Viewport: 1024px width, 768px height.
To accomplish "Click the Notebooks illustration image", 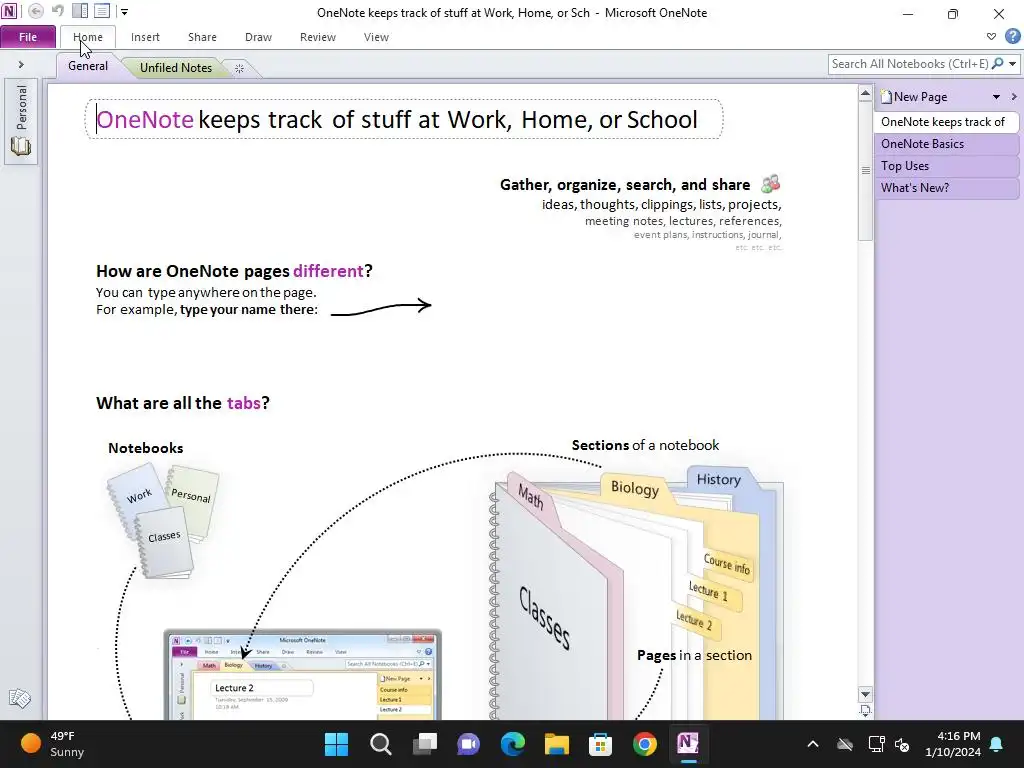I will [163, 520].
